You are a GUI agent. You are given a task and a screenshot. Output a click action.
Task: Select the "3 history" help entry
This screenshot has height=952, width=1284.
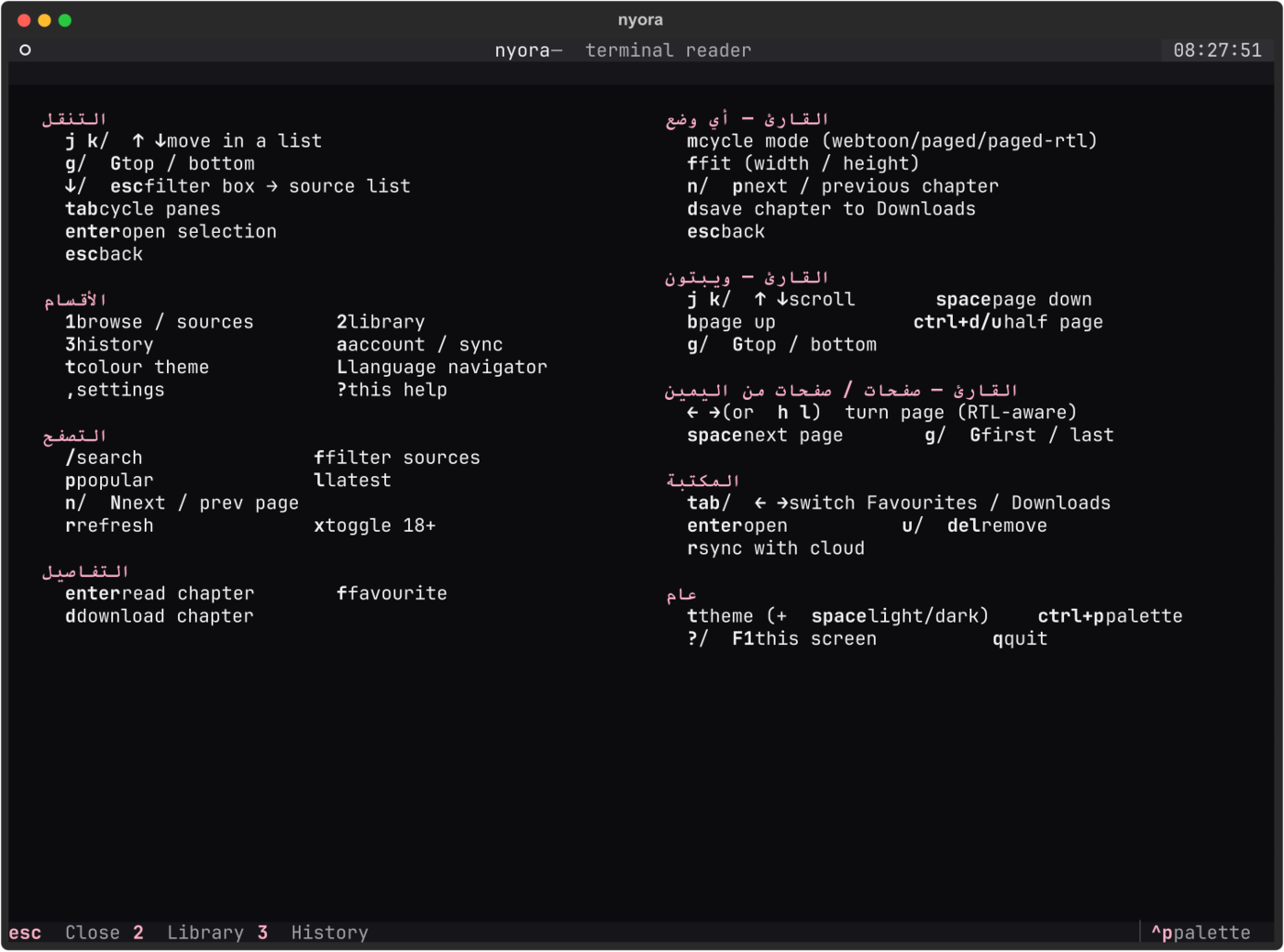(x=109, y=345)
